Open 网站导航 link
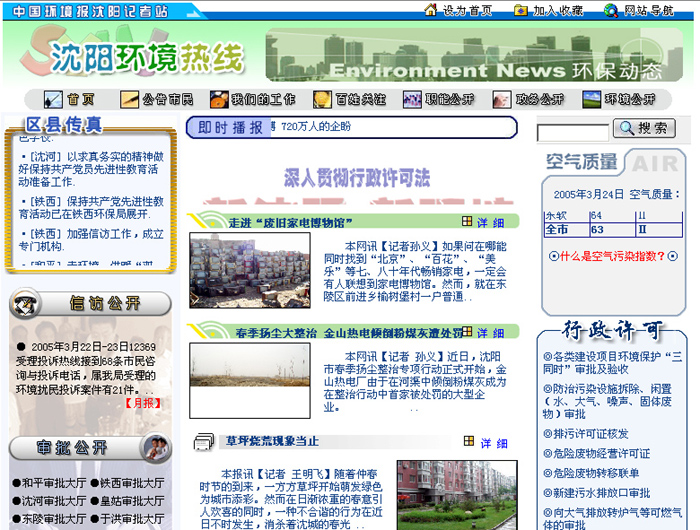Image resolution: width=700 pixels, height=530 pixels. point(649,10)
